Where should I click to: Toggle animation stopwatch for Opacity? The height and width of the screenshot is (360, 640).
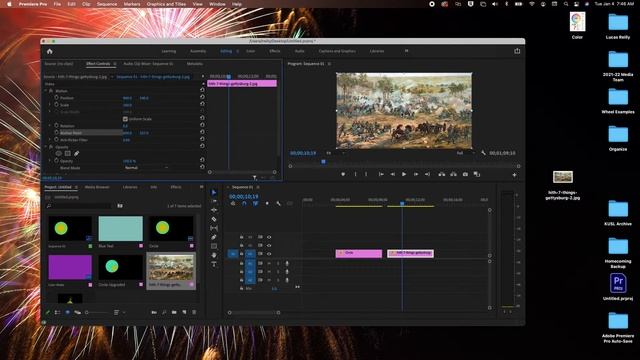click(x=57, y=161)
